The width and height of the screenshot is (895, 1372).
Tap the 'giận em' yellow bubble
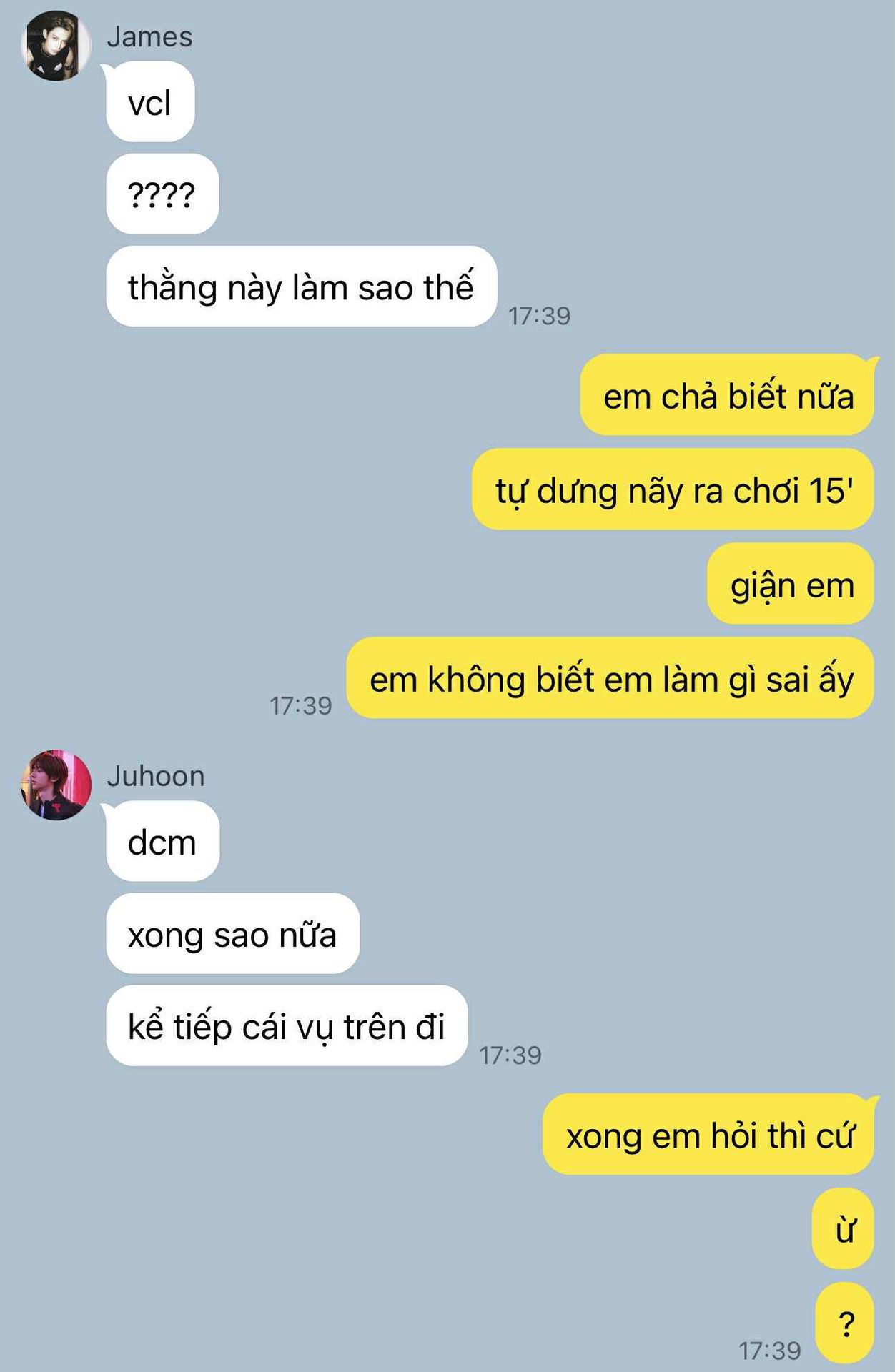[791, 584]
